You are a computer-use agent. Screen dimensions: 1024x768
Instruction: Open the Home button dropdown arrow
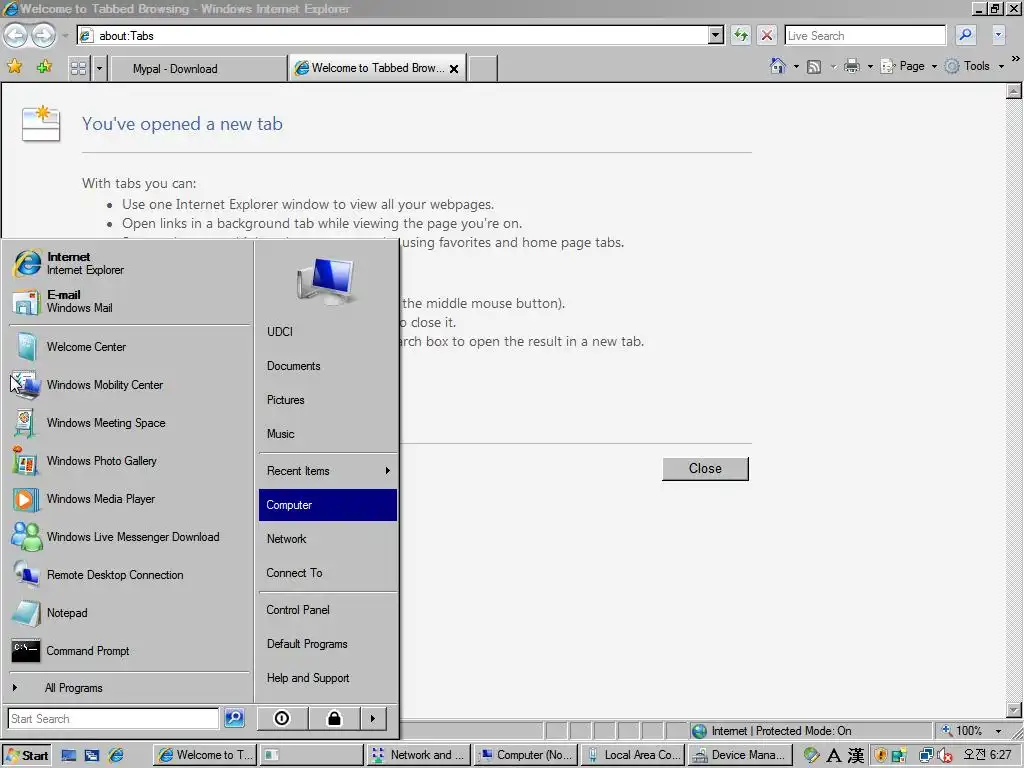(796, 67)
